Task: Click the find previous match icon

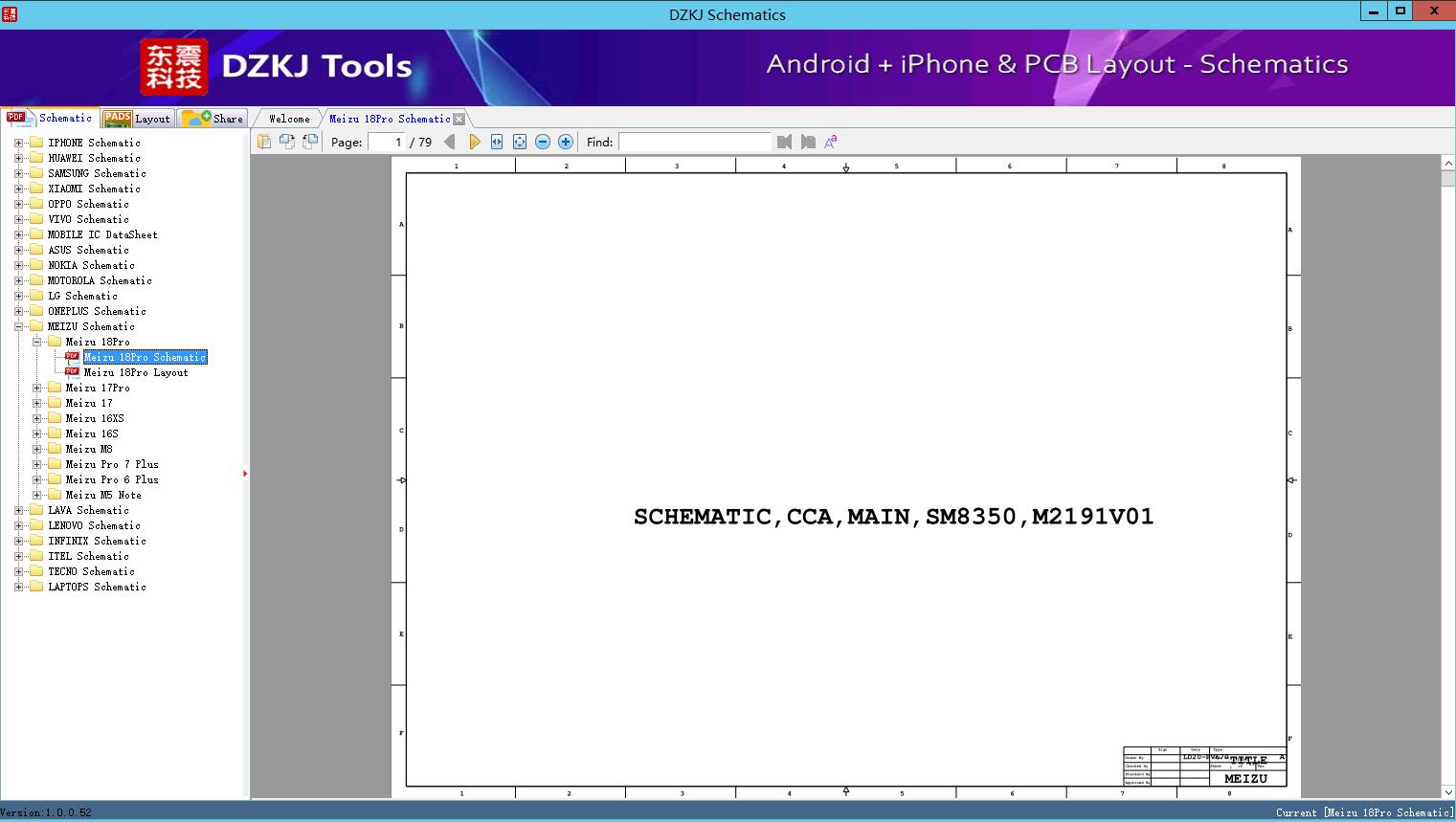Action: [x=785, y=142]
